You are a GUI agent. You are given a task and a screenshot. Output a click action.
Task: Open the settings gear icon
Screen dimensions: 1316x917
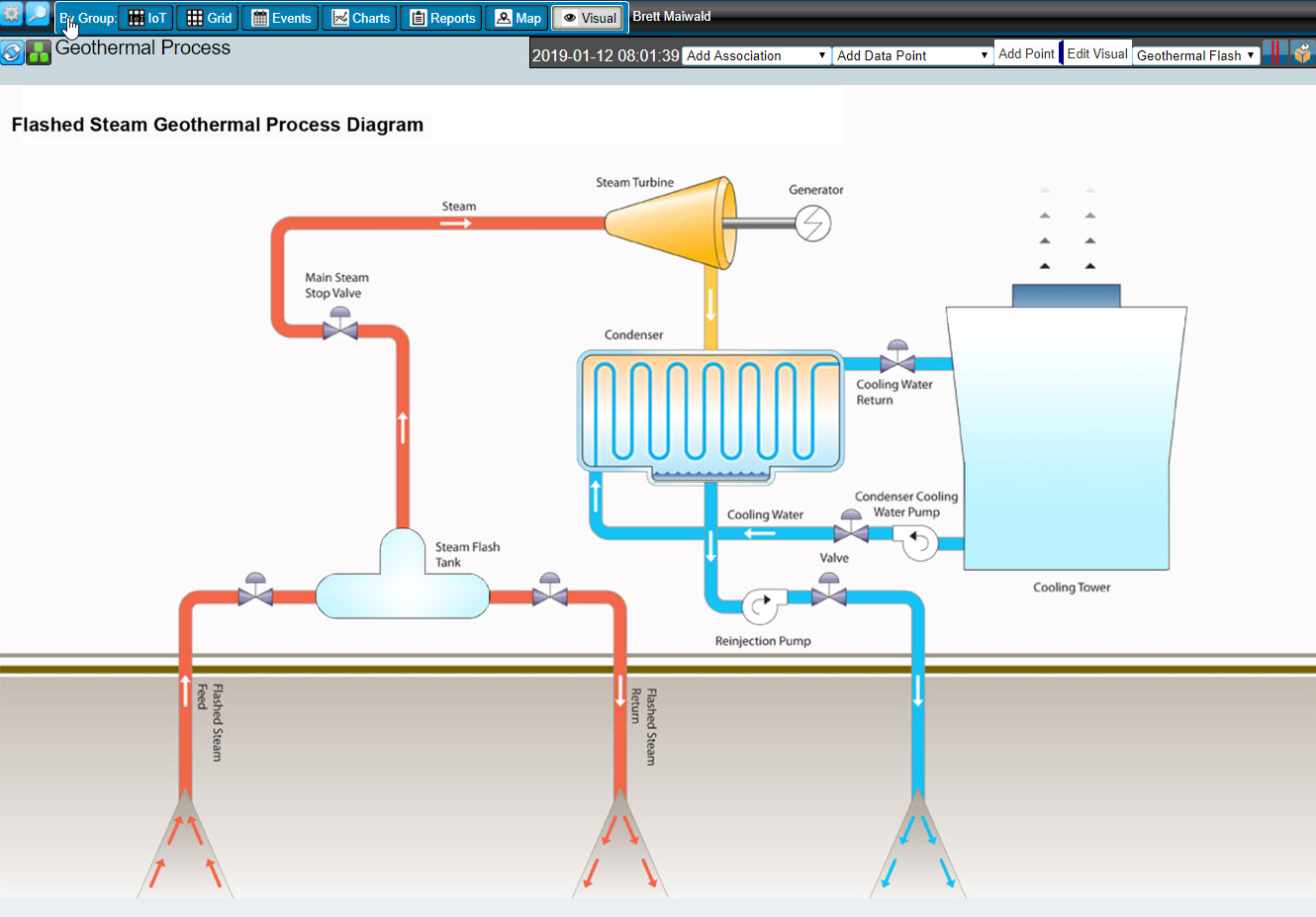11,14
